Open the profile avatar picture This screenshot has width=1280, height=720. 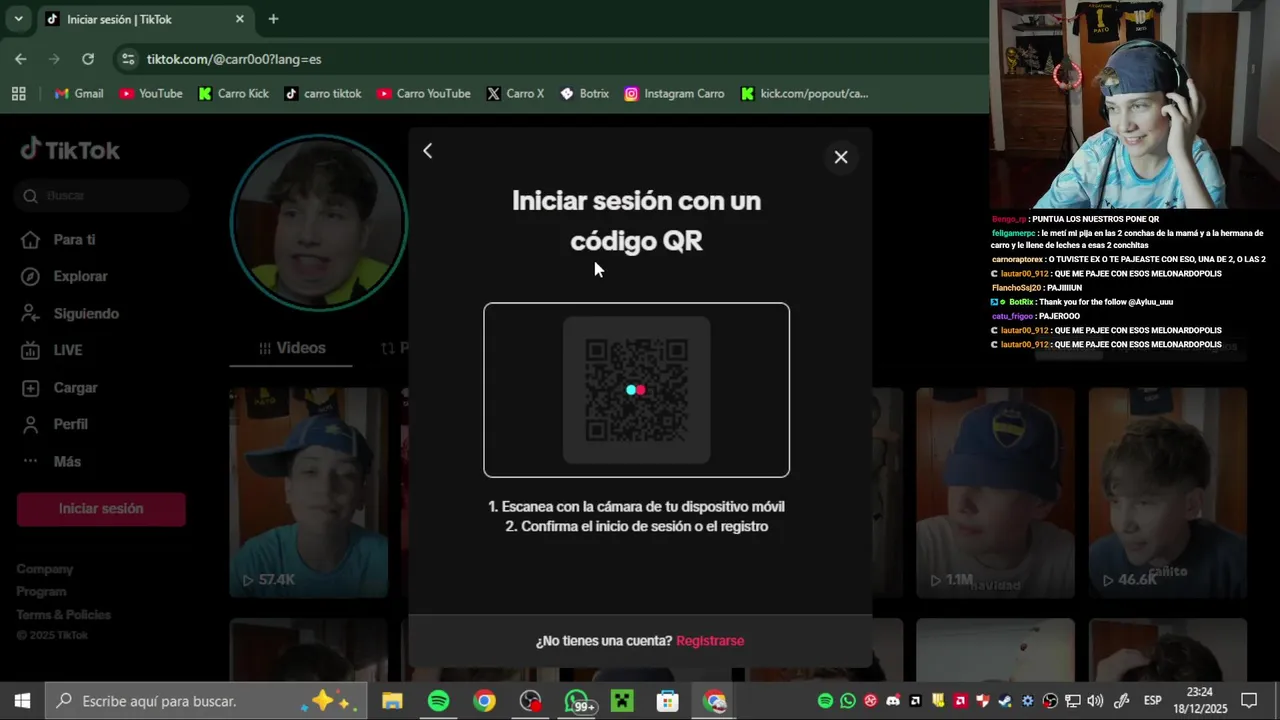pyautogui.click(x=319, y=222)
